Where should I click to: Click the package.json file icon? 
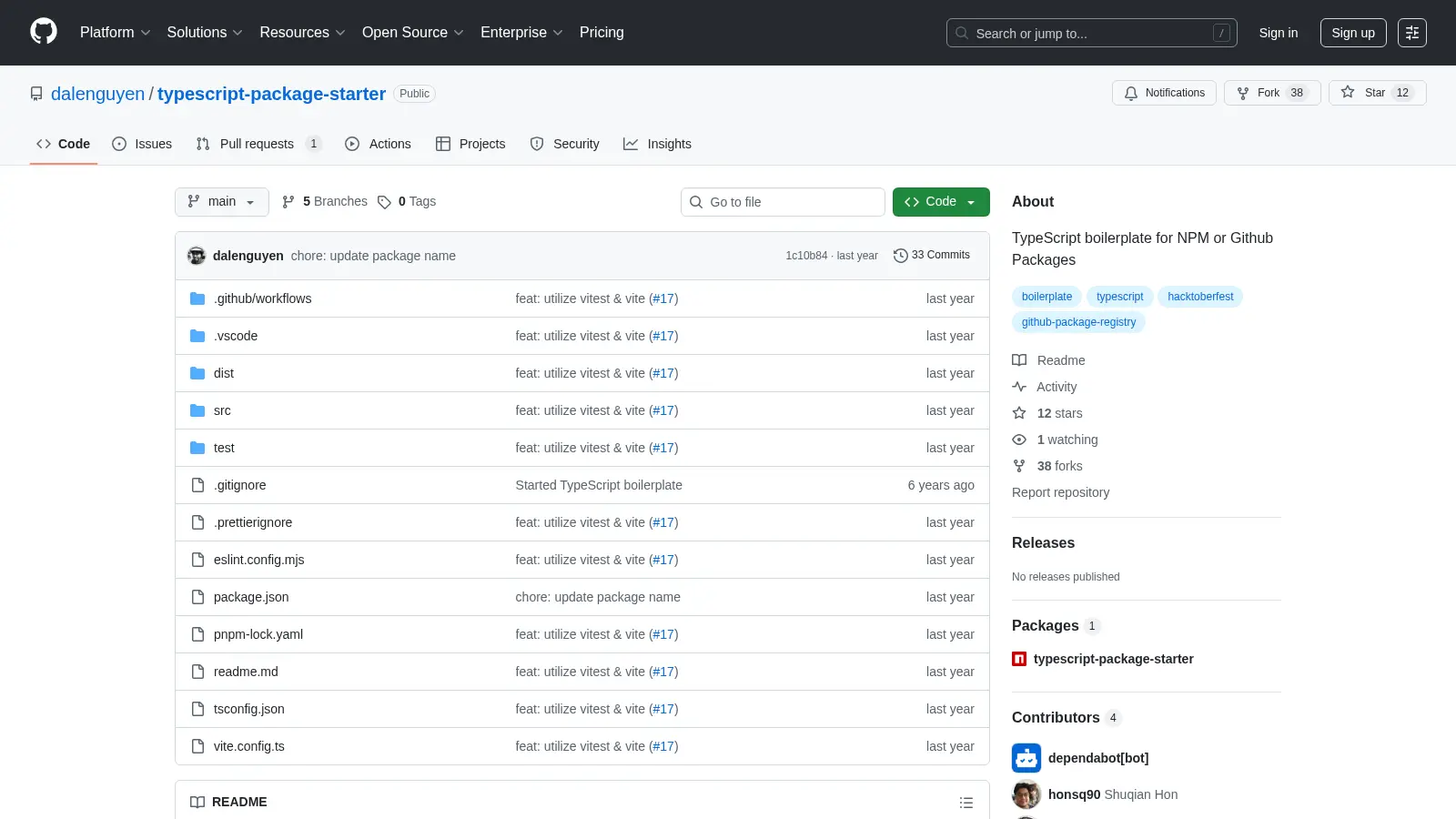tap(197, 597)
